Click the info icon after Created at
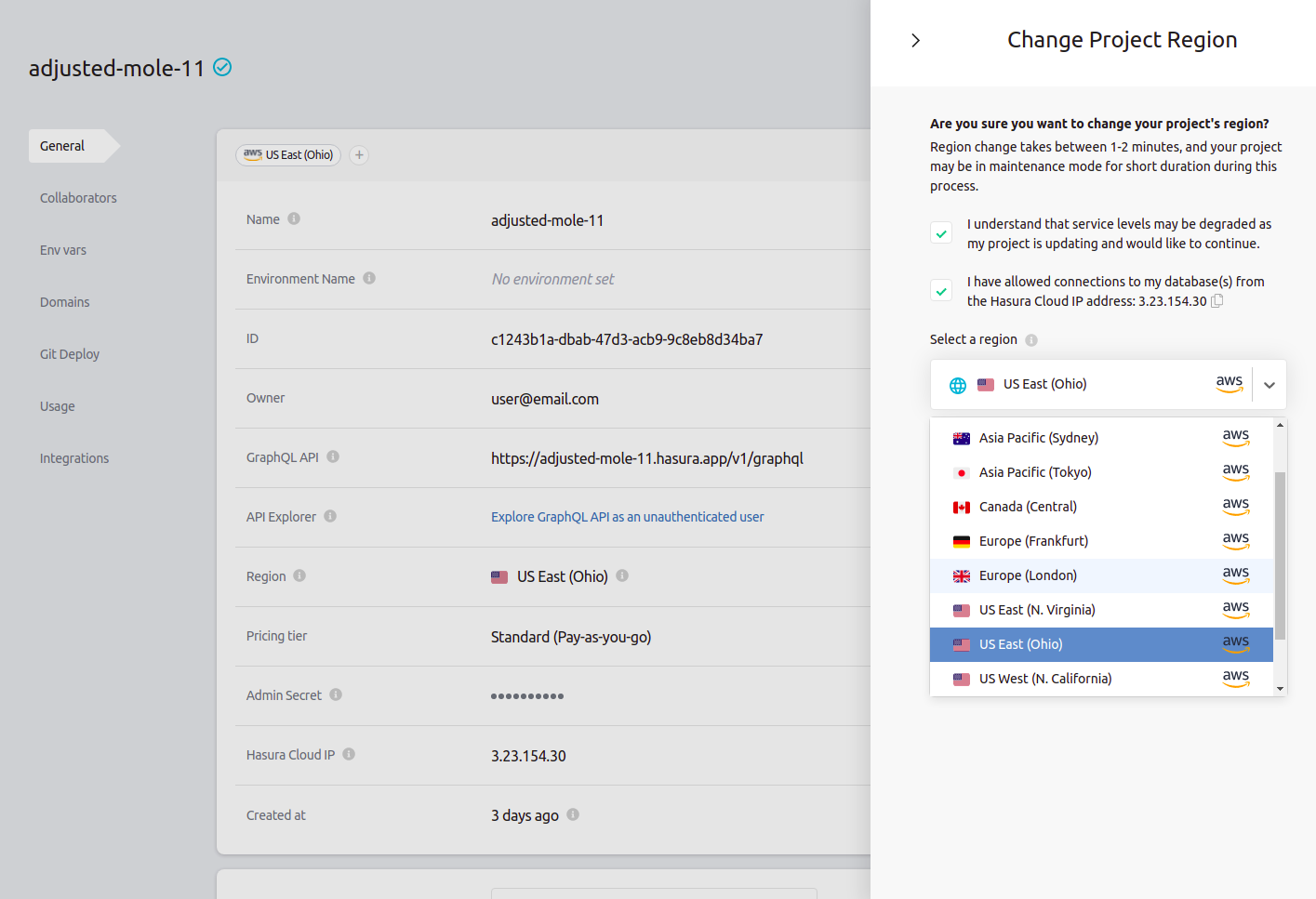The image size is (1316, 899). click(x=573, y=814)
